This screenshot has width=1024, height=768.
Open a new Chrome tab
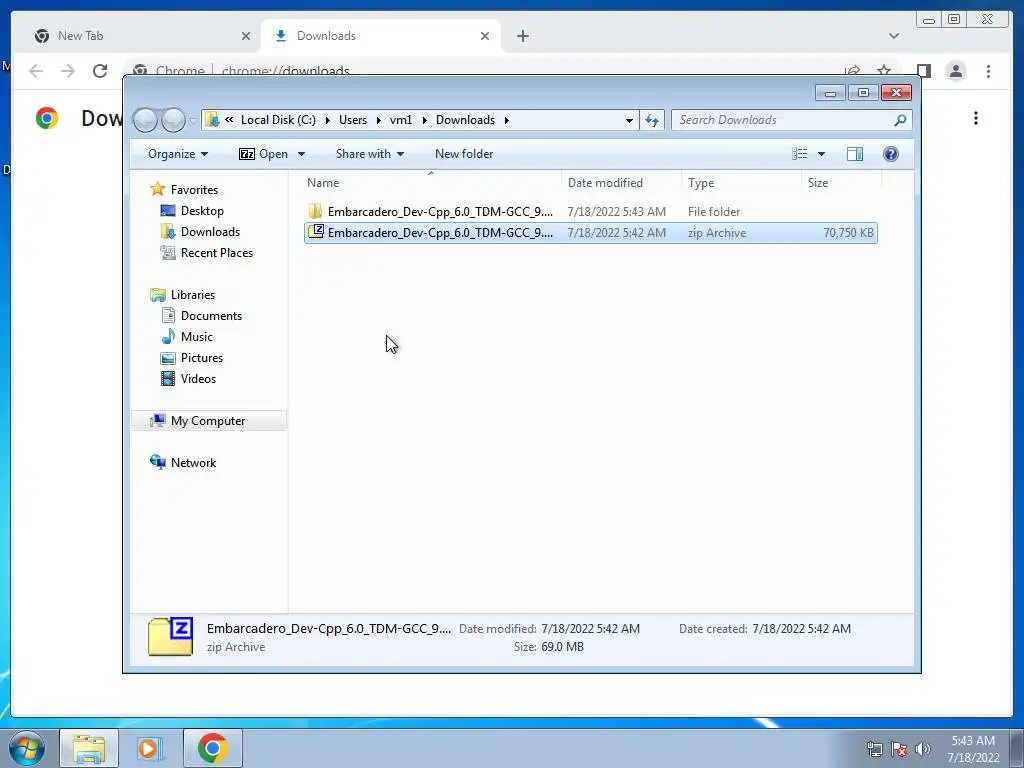(x=522, y=36)
